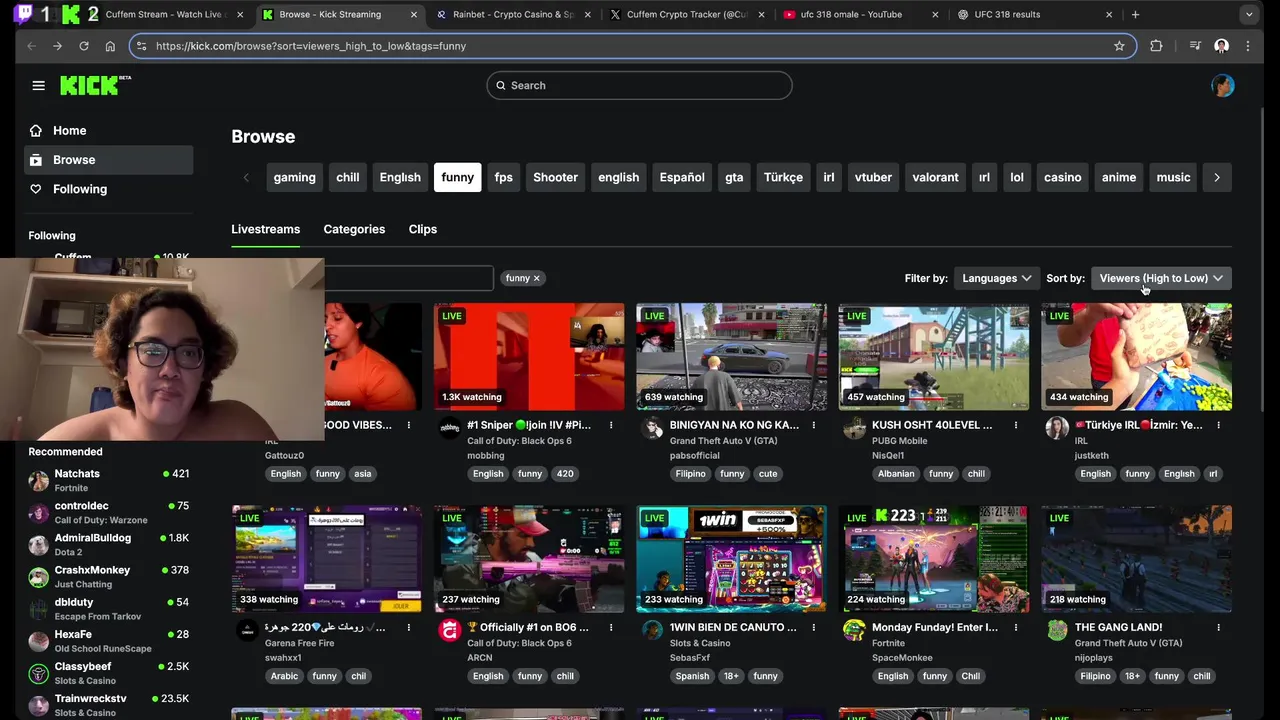This screenshot has width=1280, height=720.
Task: Go to Home in sidebar
Action: pyautogui.click(x=109, y=131)
